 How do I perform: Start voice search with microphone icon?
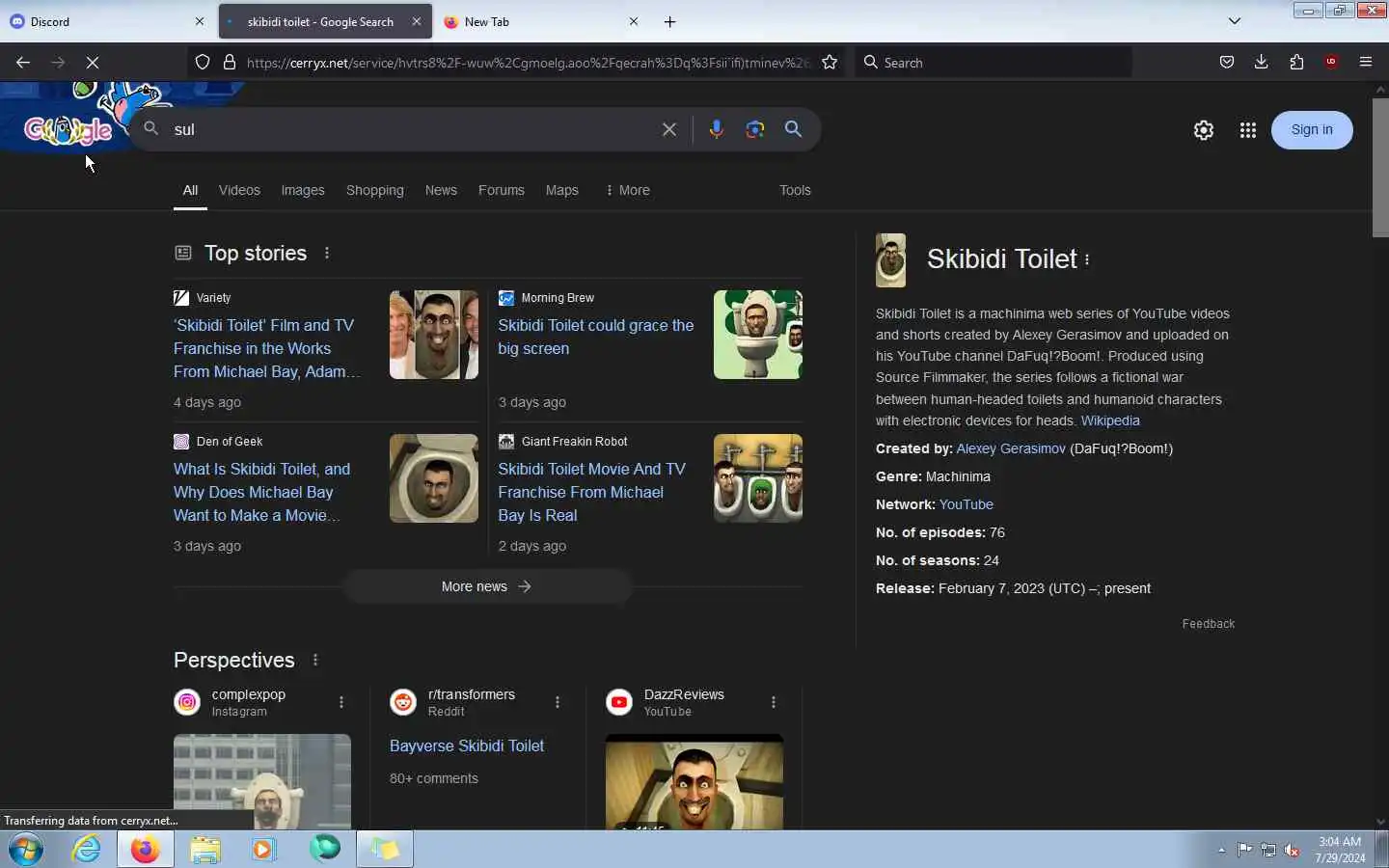pos(716,129)
